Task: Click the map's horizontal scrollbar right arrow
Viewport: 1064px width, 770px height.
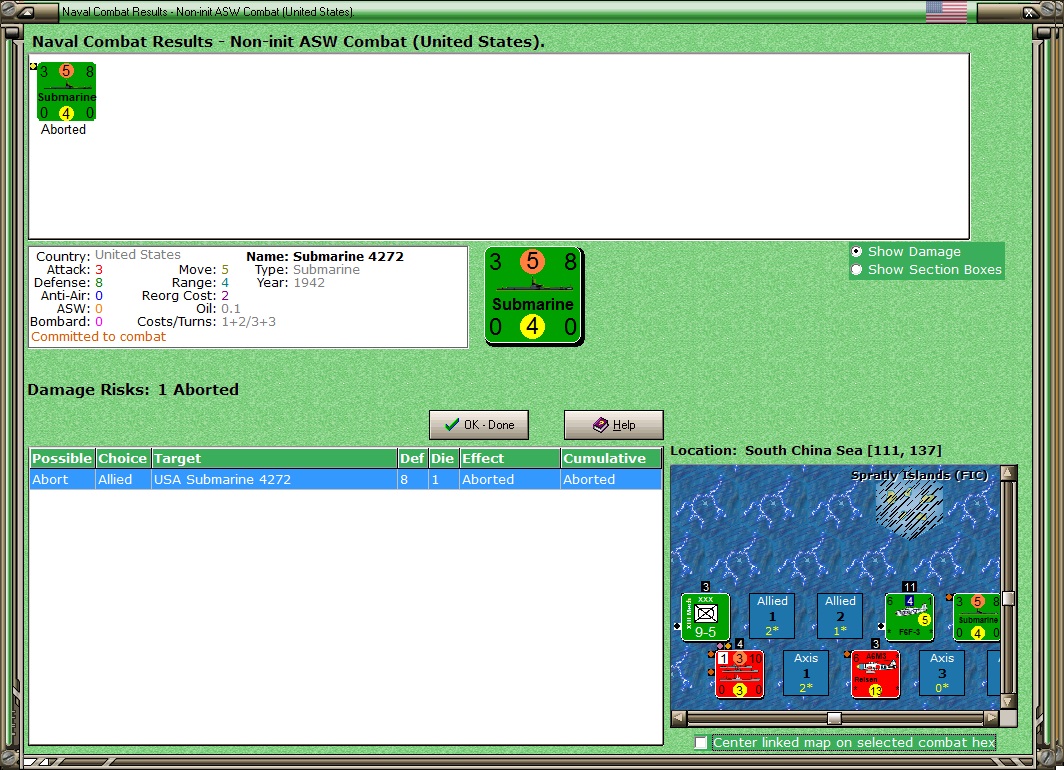Action: click(992, 718)
